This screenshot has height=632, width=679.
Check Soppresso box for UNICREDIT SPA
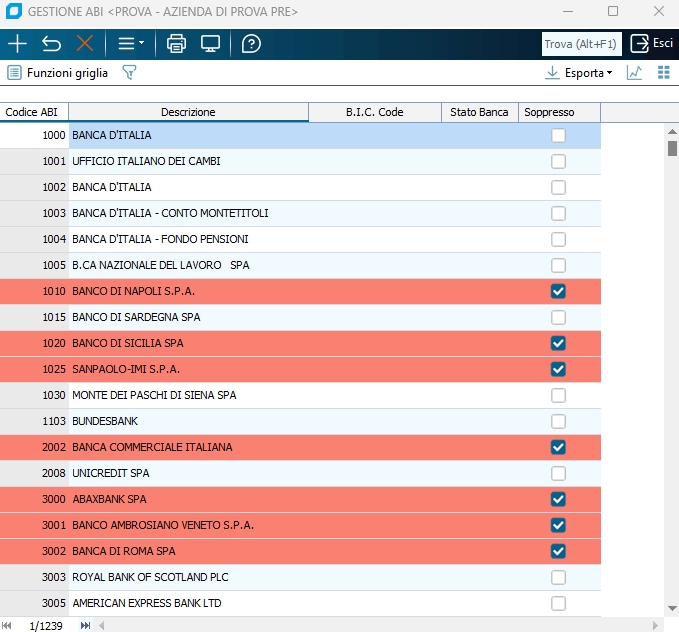(x=558, y=473)
